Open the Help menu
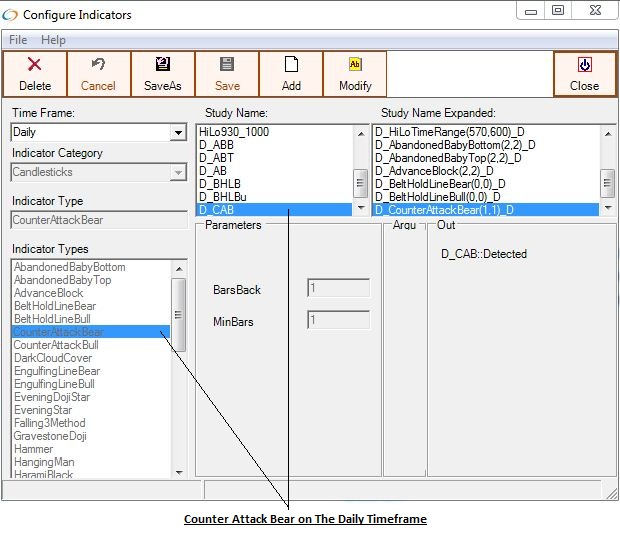The width and height of the screenshot is (620, 534). (x=53, y=40)
